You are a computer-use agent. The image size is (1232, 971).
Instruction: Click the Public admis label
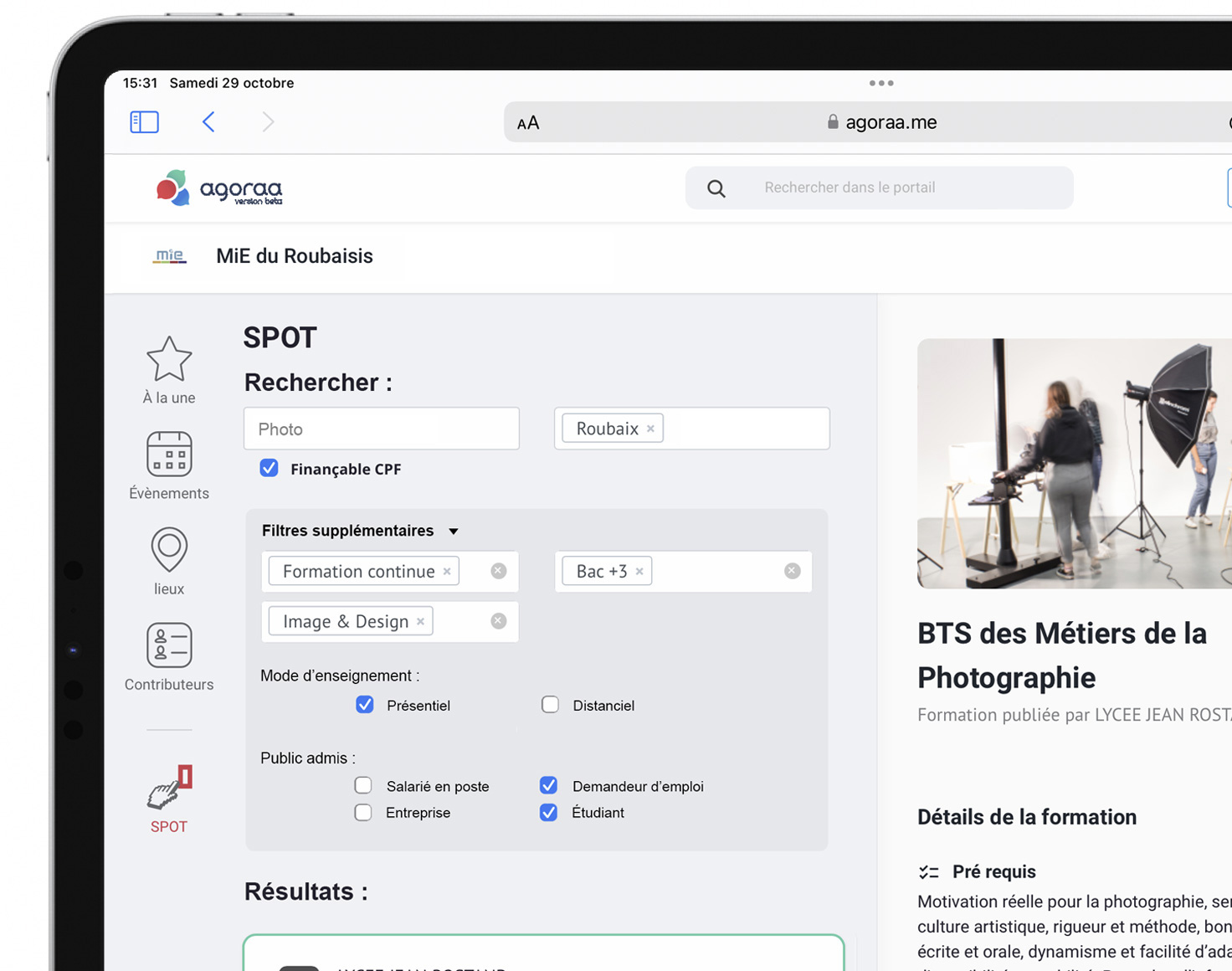pos(308,758)
